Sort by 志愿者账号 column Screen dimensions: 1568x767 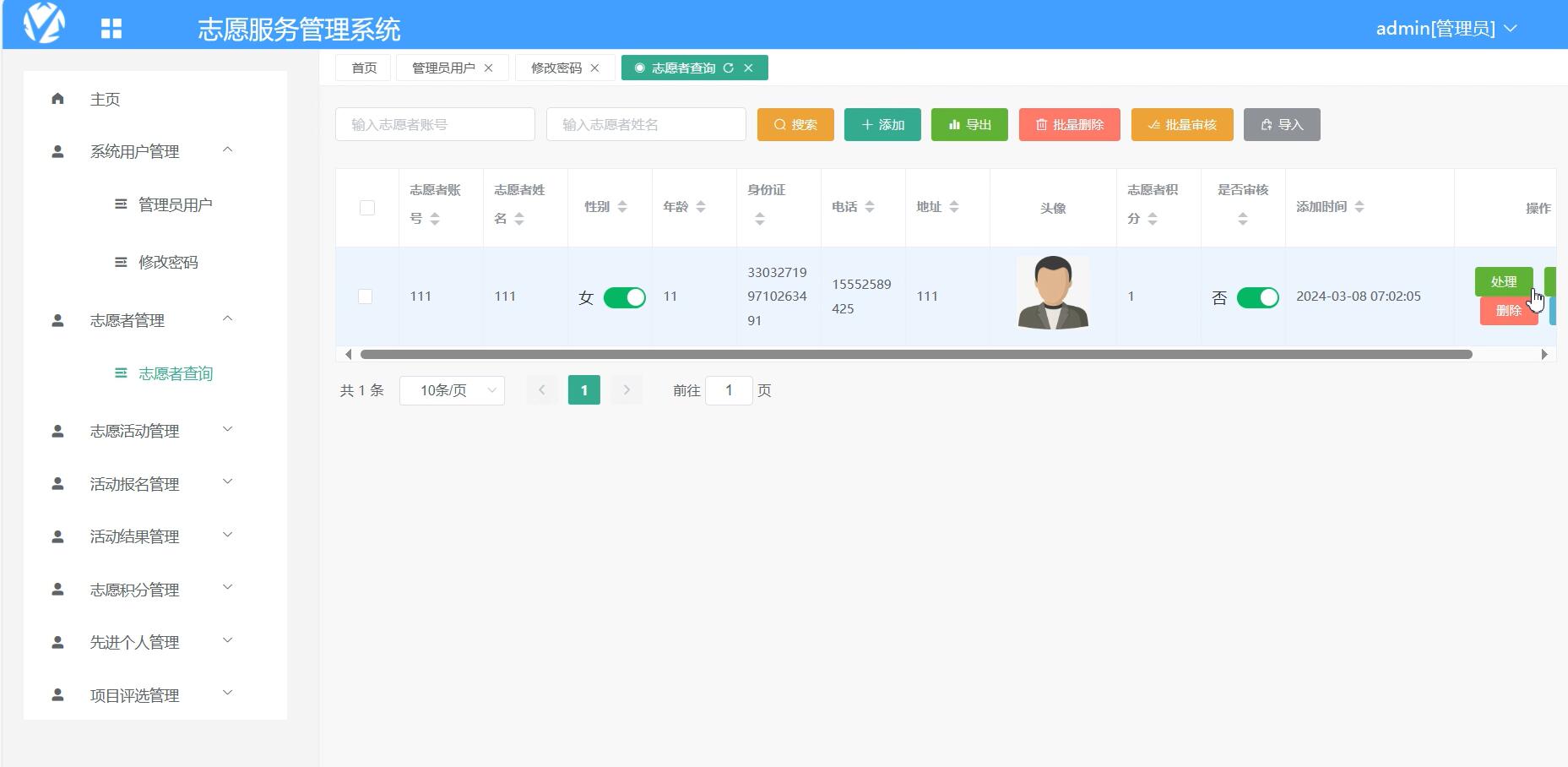435,219
